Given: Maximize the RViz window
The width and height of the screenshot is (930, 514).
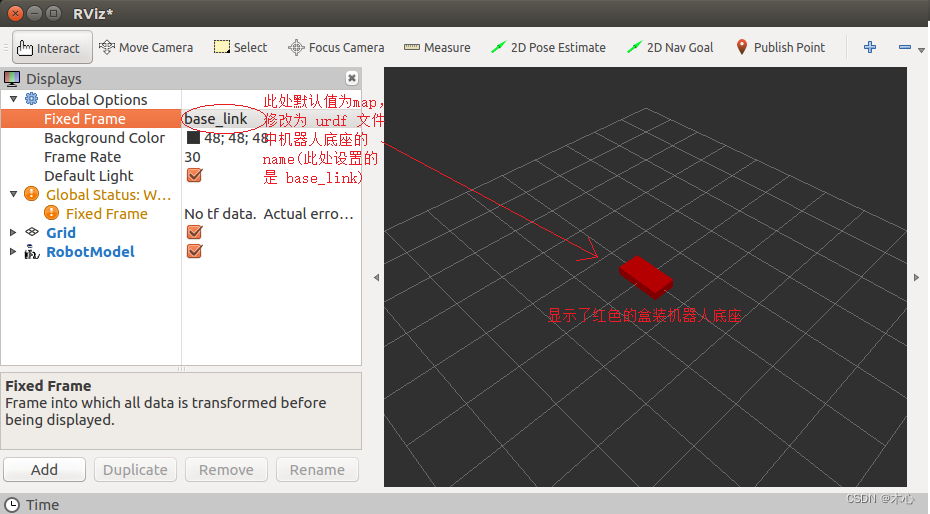Looking at the screenshot, I should coord(54,12).
